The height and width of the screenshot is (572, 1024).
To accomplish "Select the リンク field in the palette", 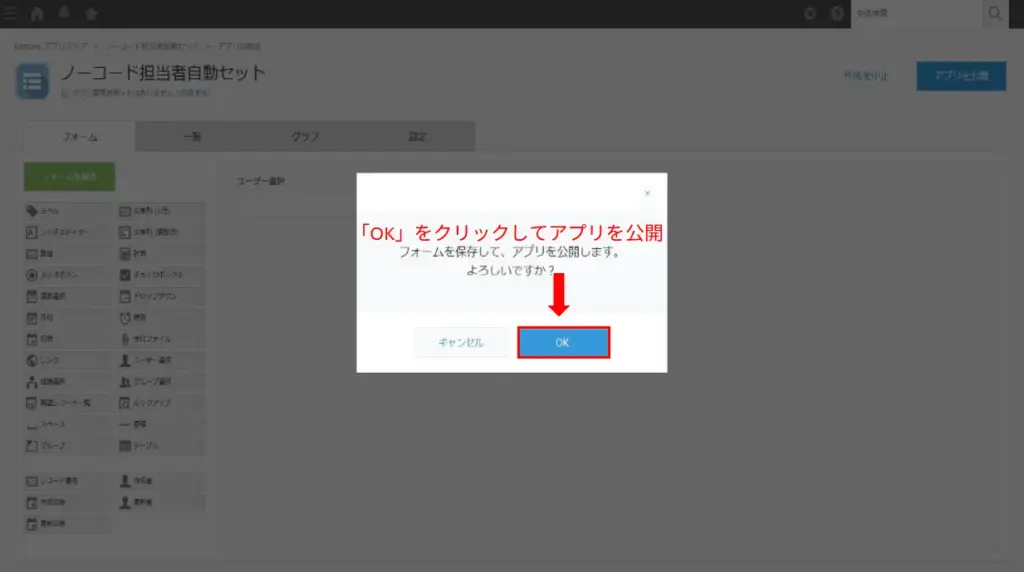I will [x=68, y=360].
